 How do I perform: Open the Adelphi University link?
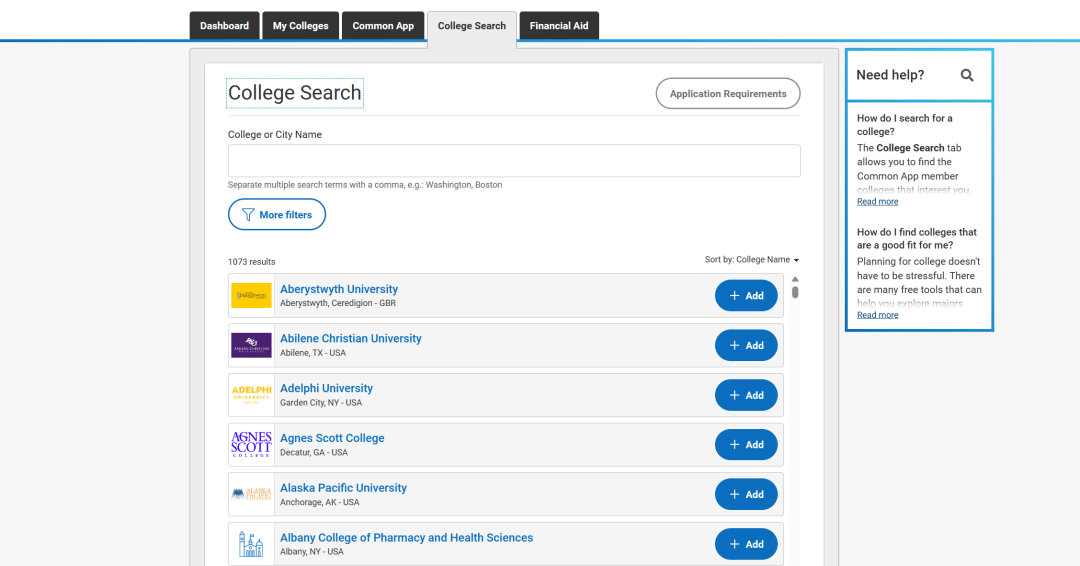326,388
